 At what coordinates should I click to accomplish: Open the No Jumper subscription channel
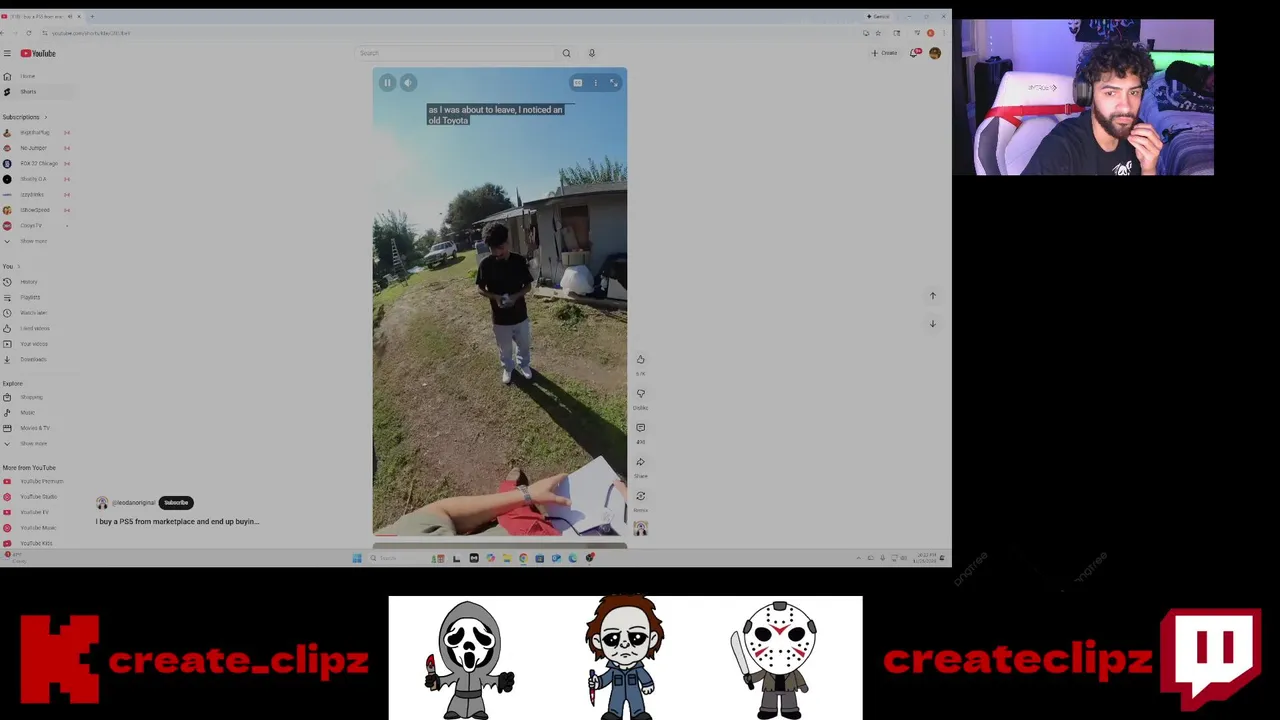pos(33,148)
